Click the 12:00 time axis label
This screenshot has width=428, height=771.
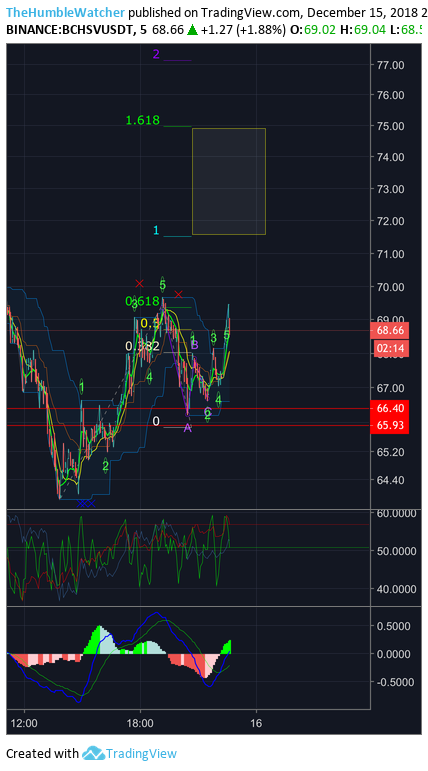point(24,723)
